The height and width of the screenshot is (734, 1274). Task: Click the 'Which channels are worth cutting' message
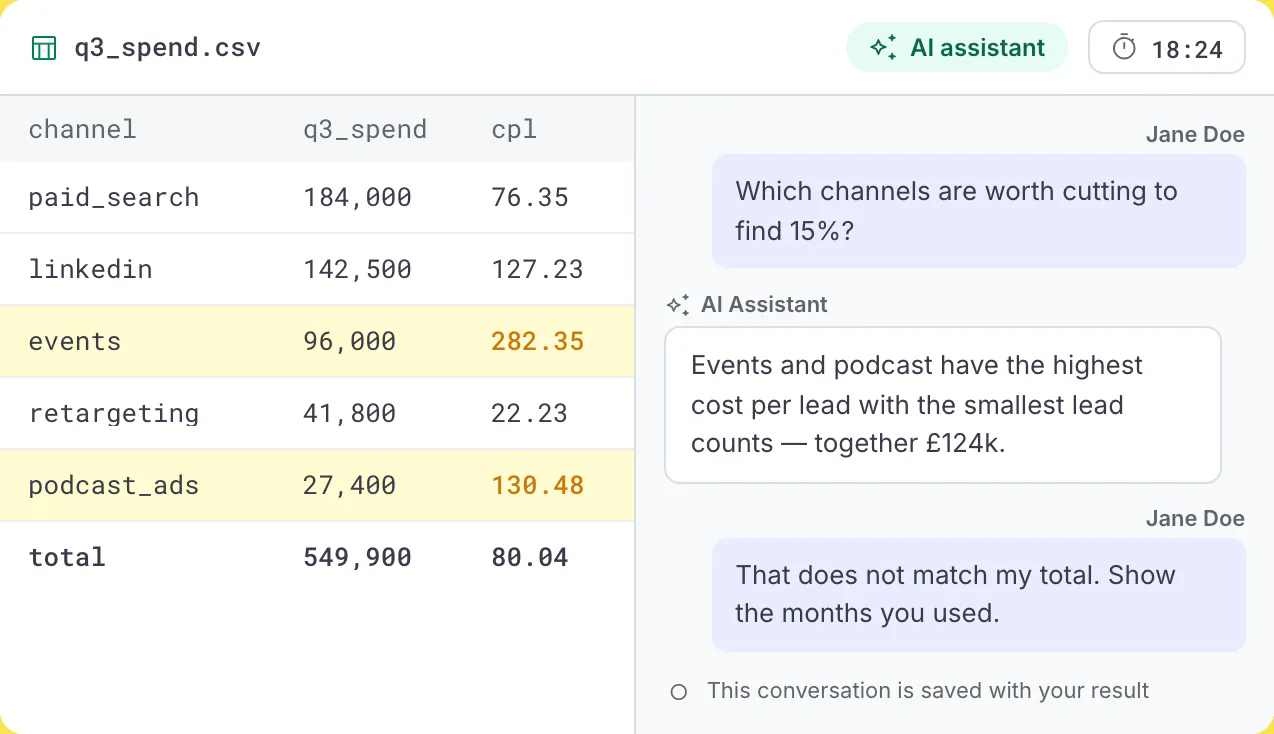(979, 211)
